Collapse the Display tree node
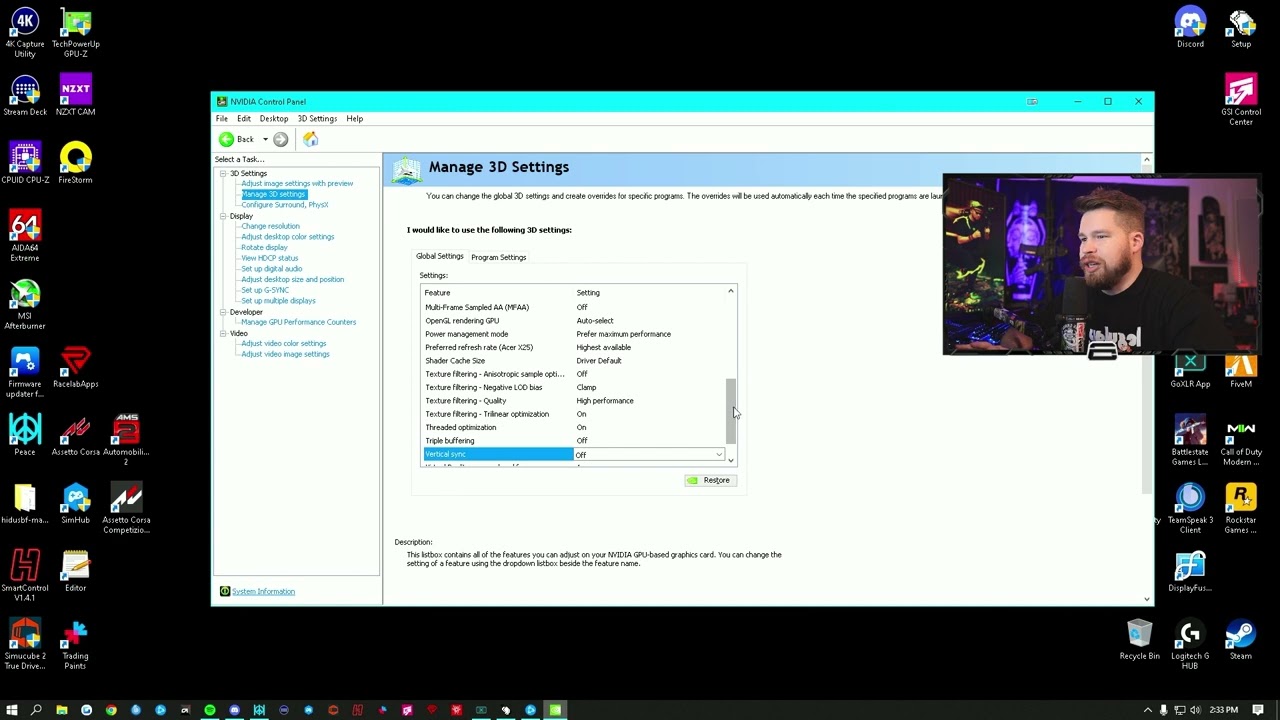Image resolution: width=1280 pixels, height=720 pixels. pyautogui.click(x=223, y=216)
